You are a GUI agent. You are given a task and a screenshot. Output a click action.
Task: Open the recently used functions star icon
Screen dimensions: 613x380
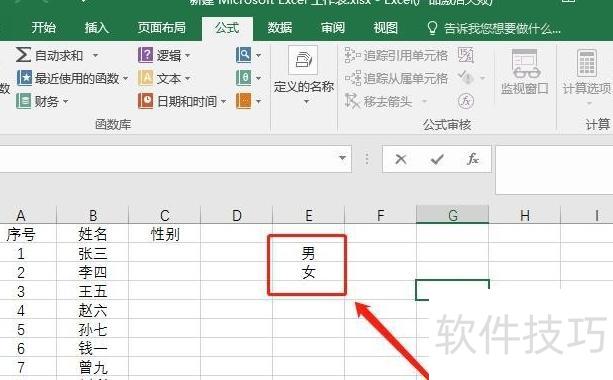tap(24, 78)
